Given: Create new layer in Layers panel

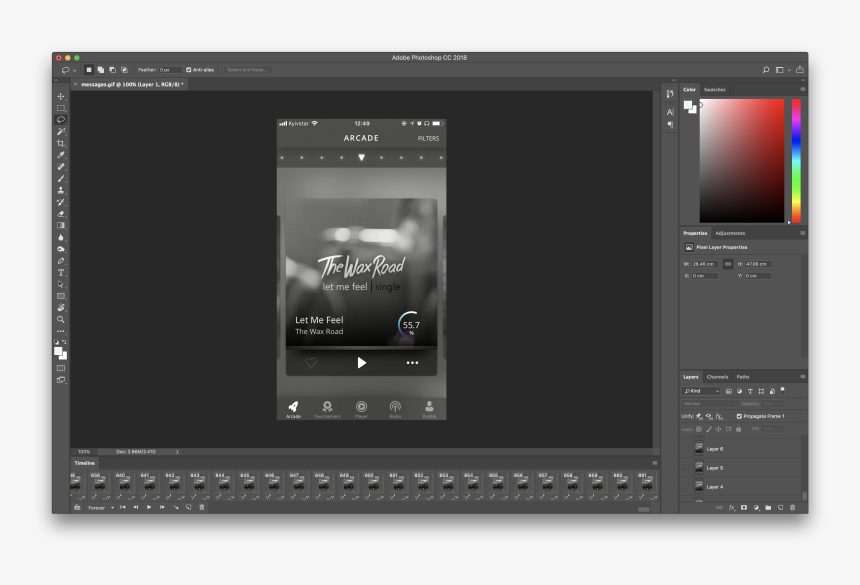Looking at the screenshot, I should [x=780, y=508].
